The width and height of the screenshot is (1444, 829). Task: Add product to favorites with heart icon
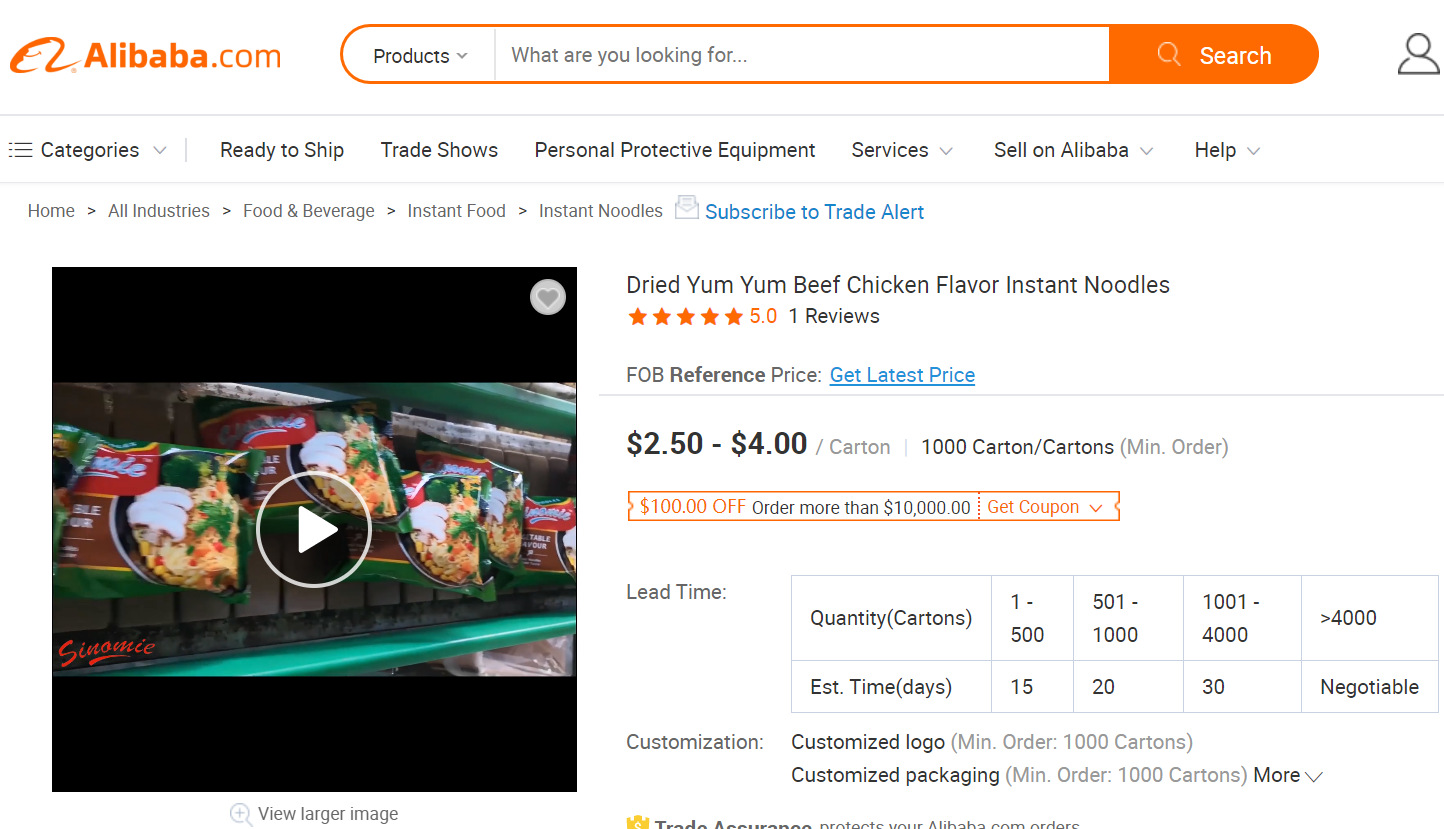tap(547, 297)
